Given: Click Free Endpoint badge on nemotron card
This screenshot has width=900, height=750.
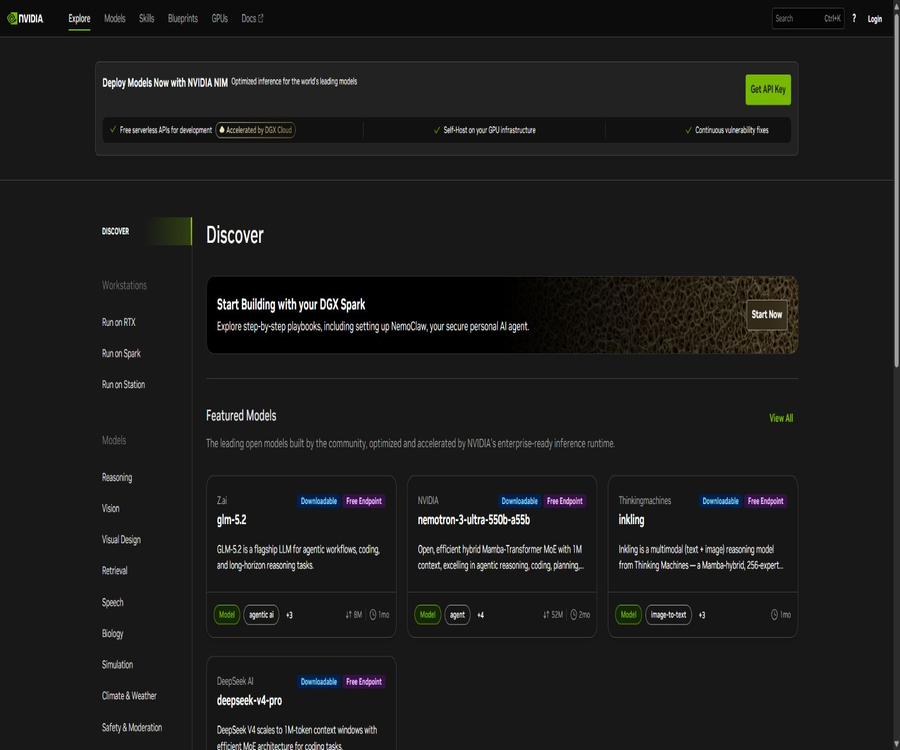Looking at the screenshot, I should (x=565, y=501).
